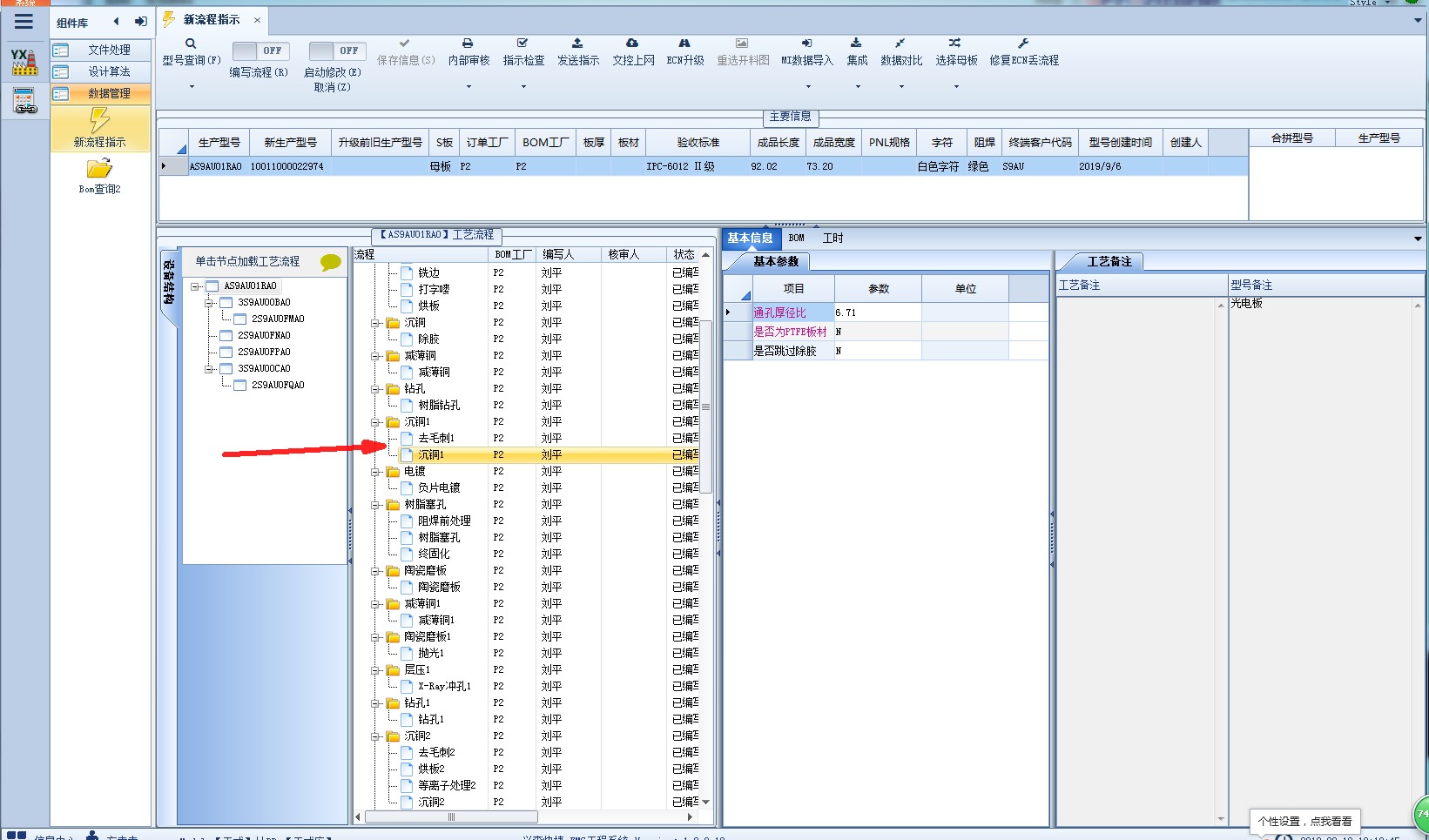
Task: Edit 通孔厚径比 parameter value 6.71
Action: pyautogui.click(x=878, y=312)
